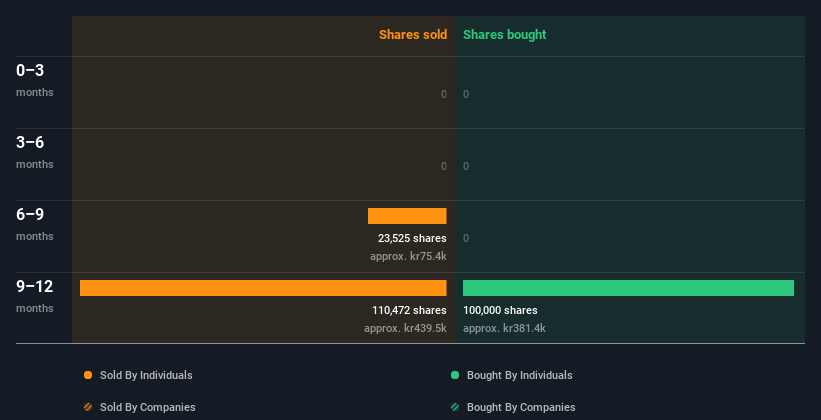
Task: Click the 9–12 months row label
Action: click(x=35, y=296)
